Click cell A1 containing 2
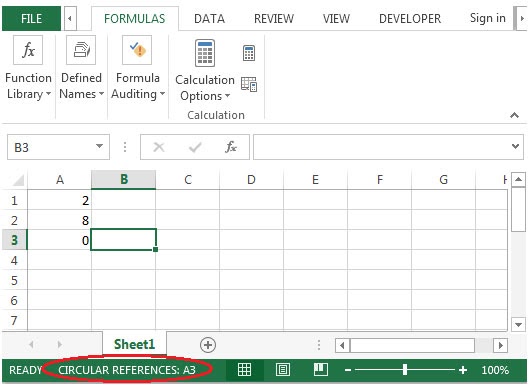Image resolution: width=529 pixels, height=386 pixels. (x=59, y=200)
